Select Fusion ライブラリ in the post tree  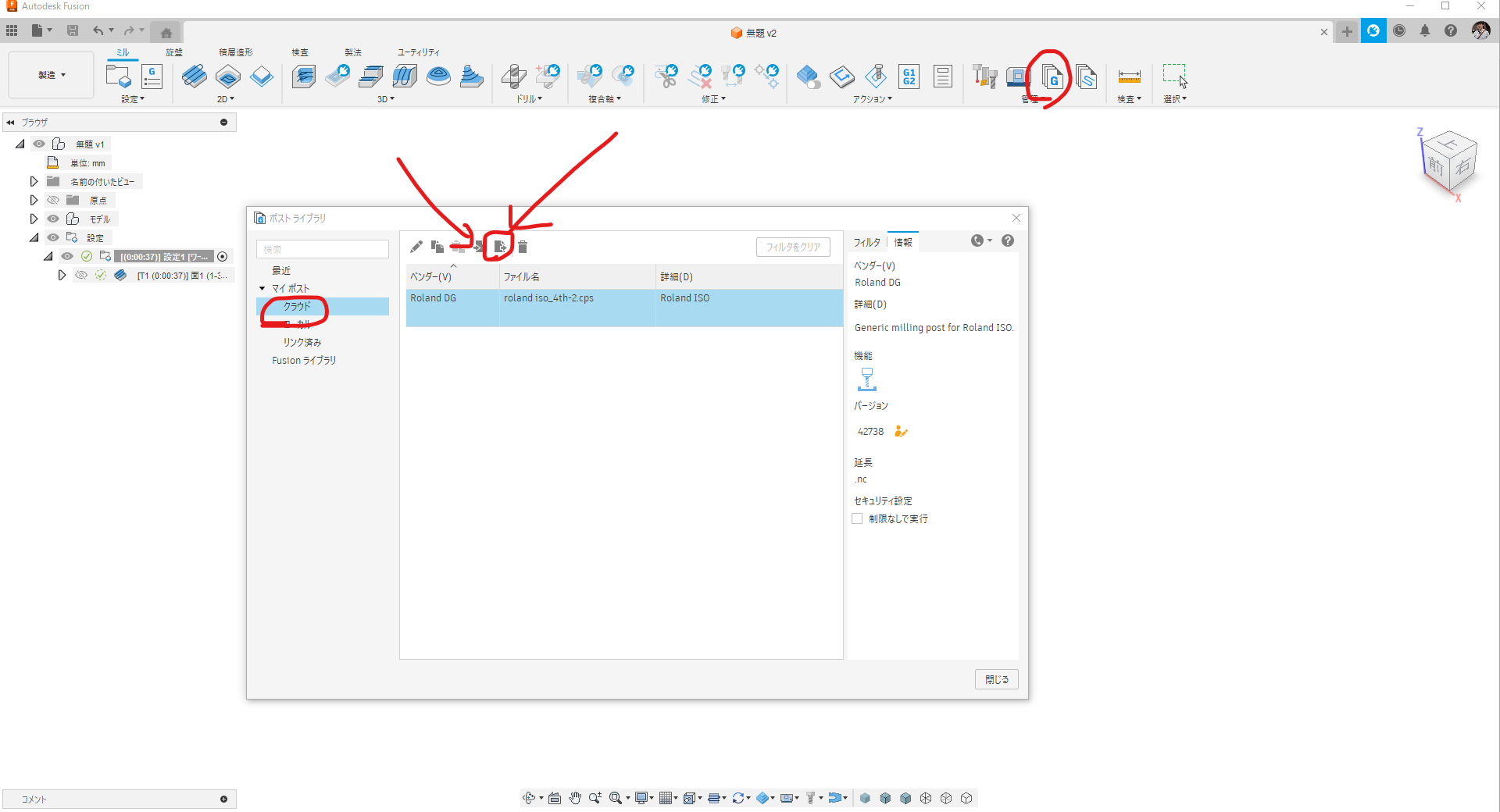point(304,360)
